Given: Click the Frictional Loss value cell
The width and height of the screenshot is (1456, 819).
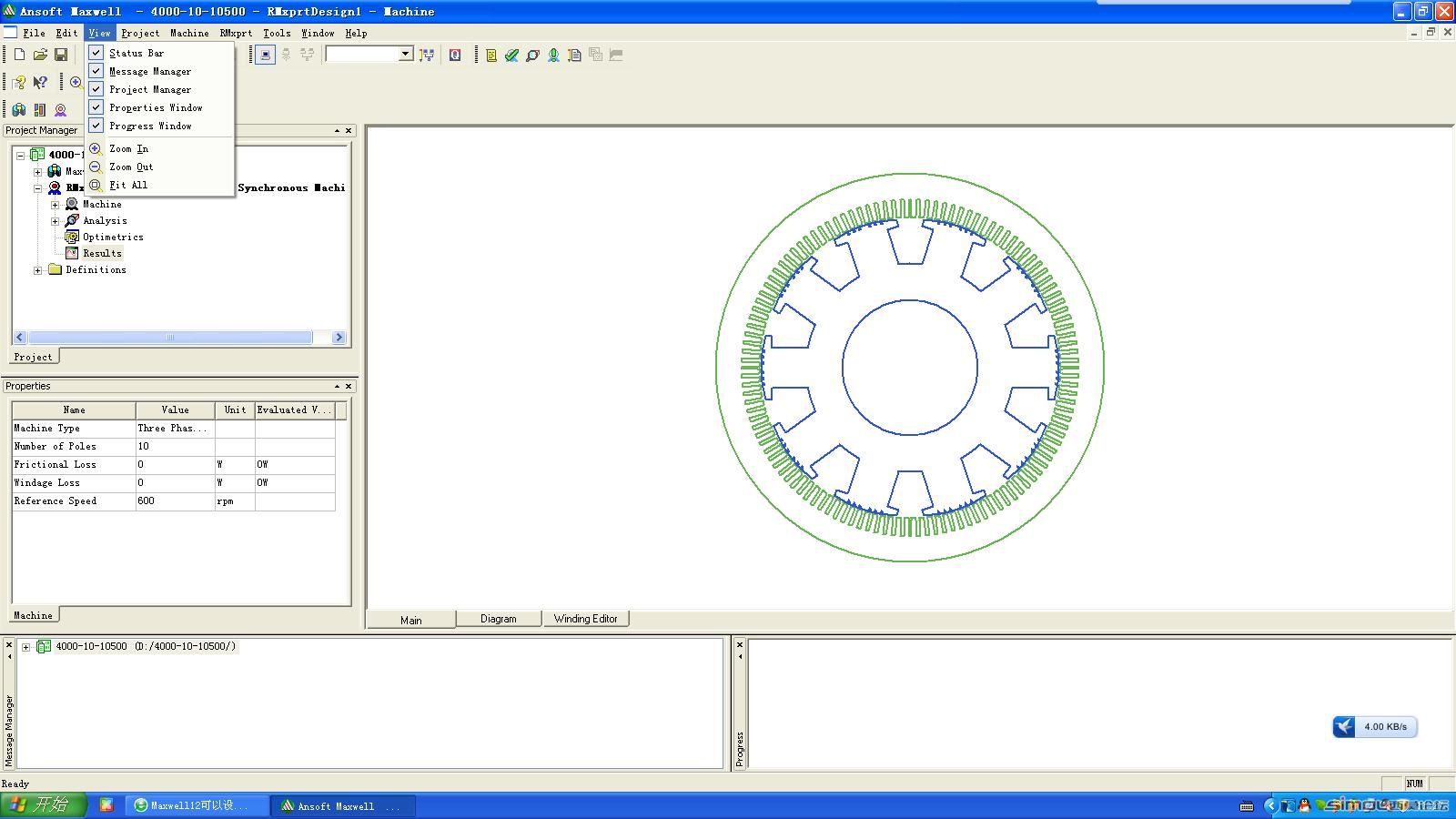Looking at the screenshot, I should coord(175,464).
